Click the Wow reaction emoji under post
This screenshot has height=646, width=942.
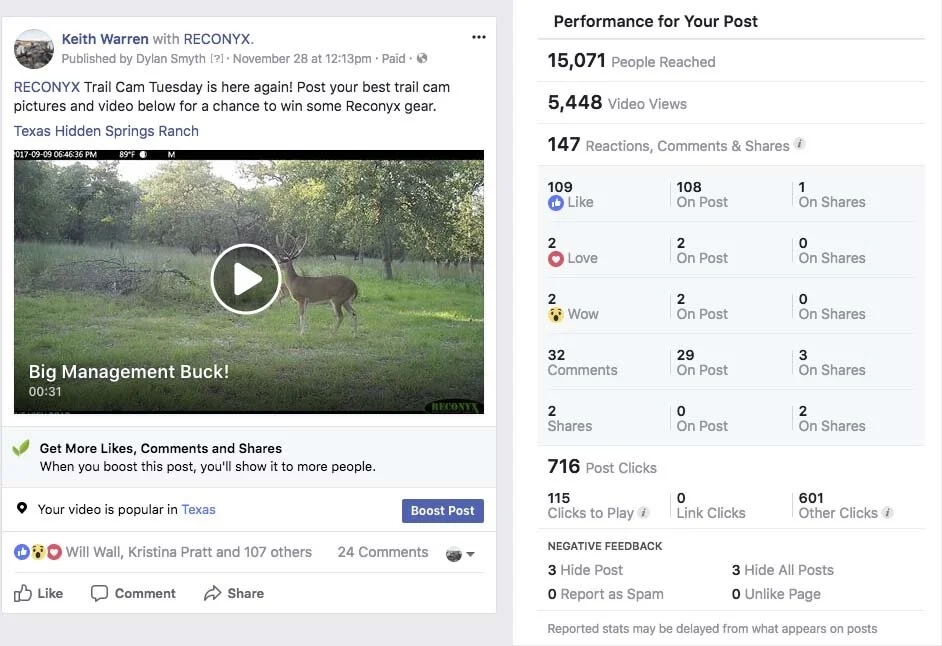coord(38,552)
